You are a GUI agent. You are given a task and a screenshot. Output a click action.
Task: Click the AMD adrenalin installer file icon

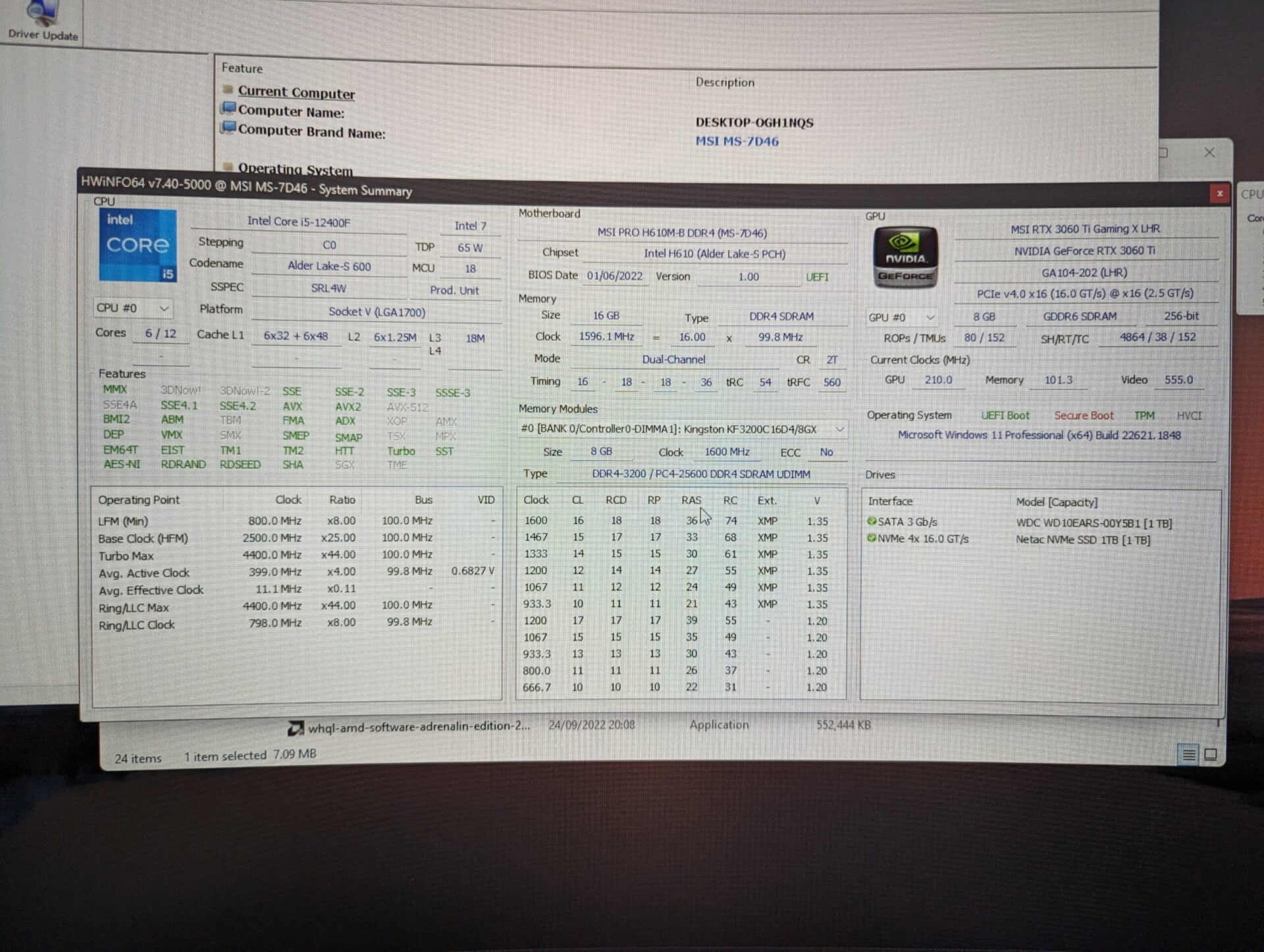(296, 727)
